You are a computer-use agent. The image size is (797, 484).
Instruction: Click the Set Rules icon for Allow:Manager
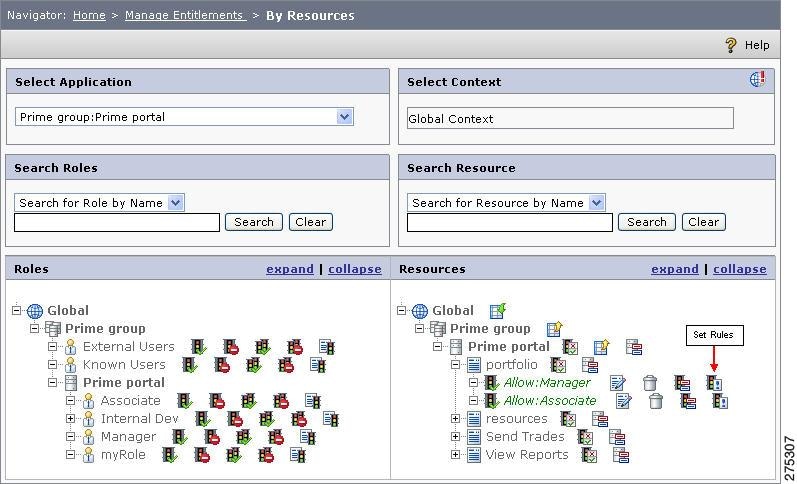pos(714,383)
